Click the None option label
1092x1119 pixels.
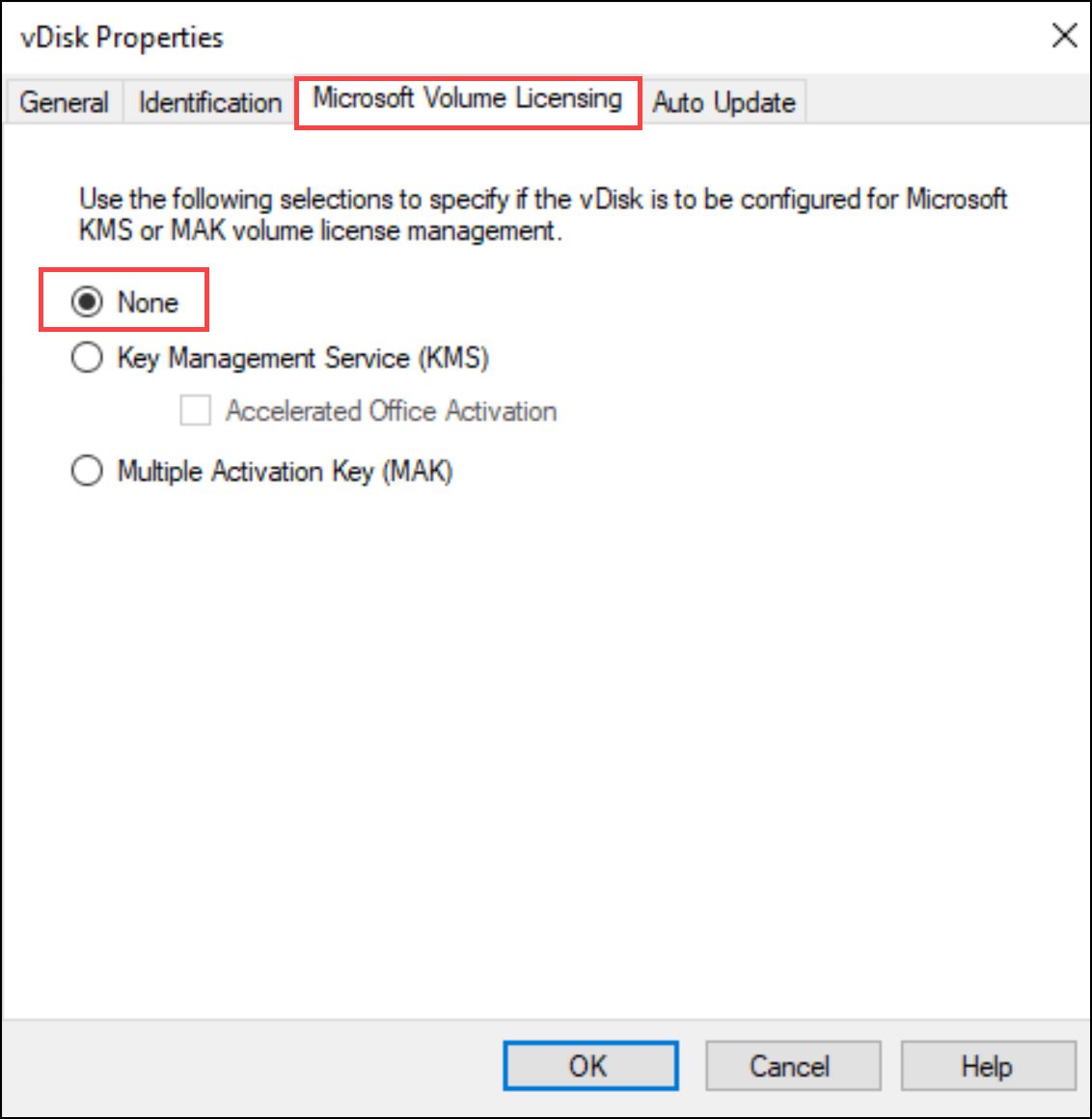coord(150,302)
